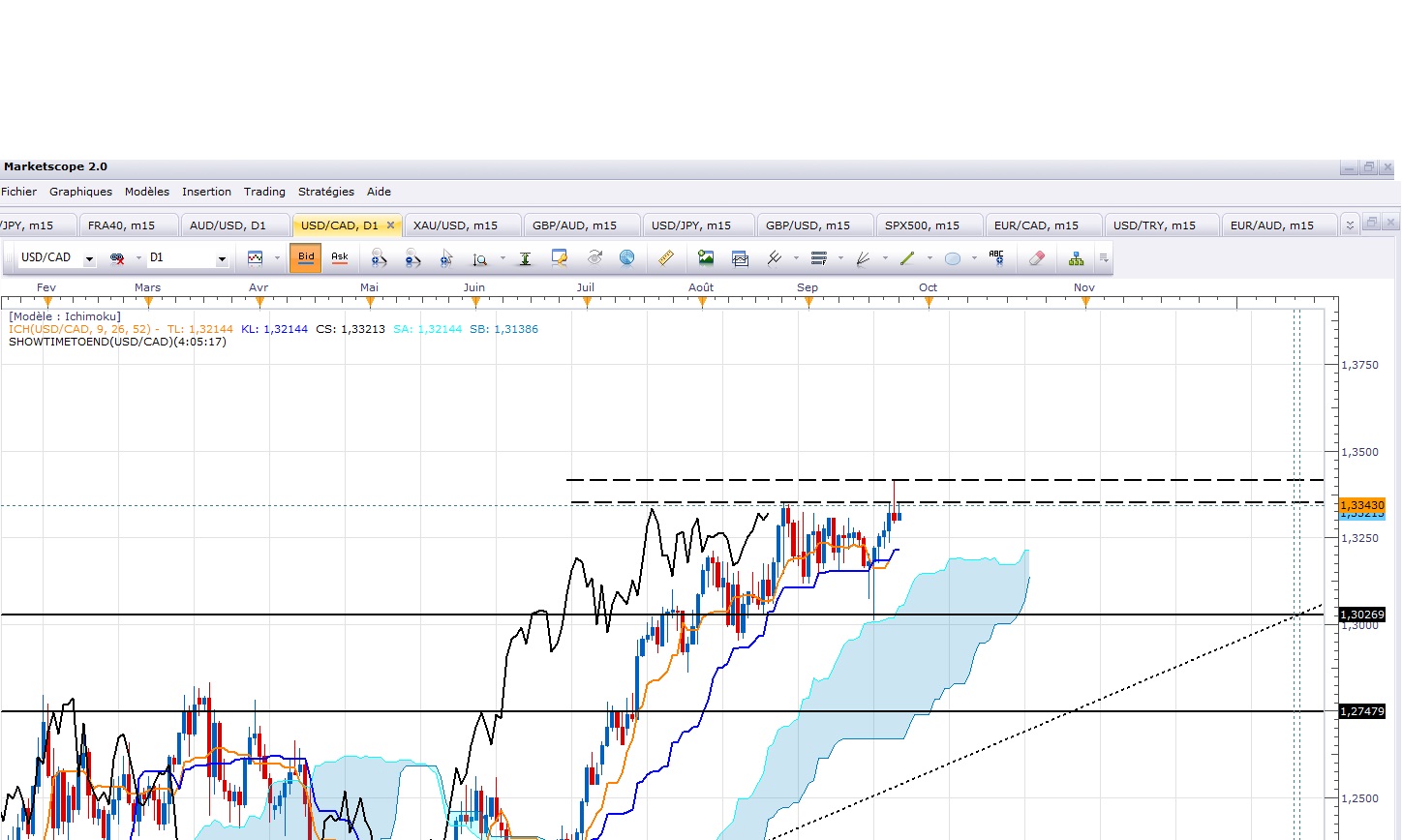
Task: Select the ruler measure tool
Action: (666, 258)
